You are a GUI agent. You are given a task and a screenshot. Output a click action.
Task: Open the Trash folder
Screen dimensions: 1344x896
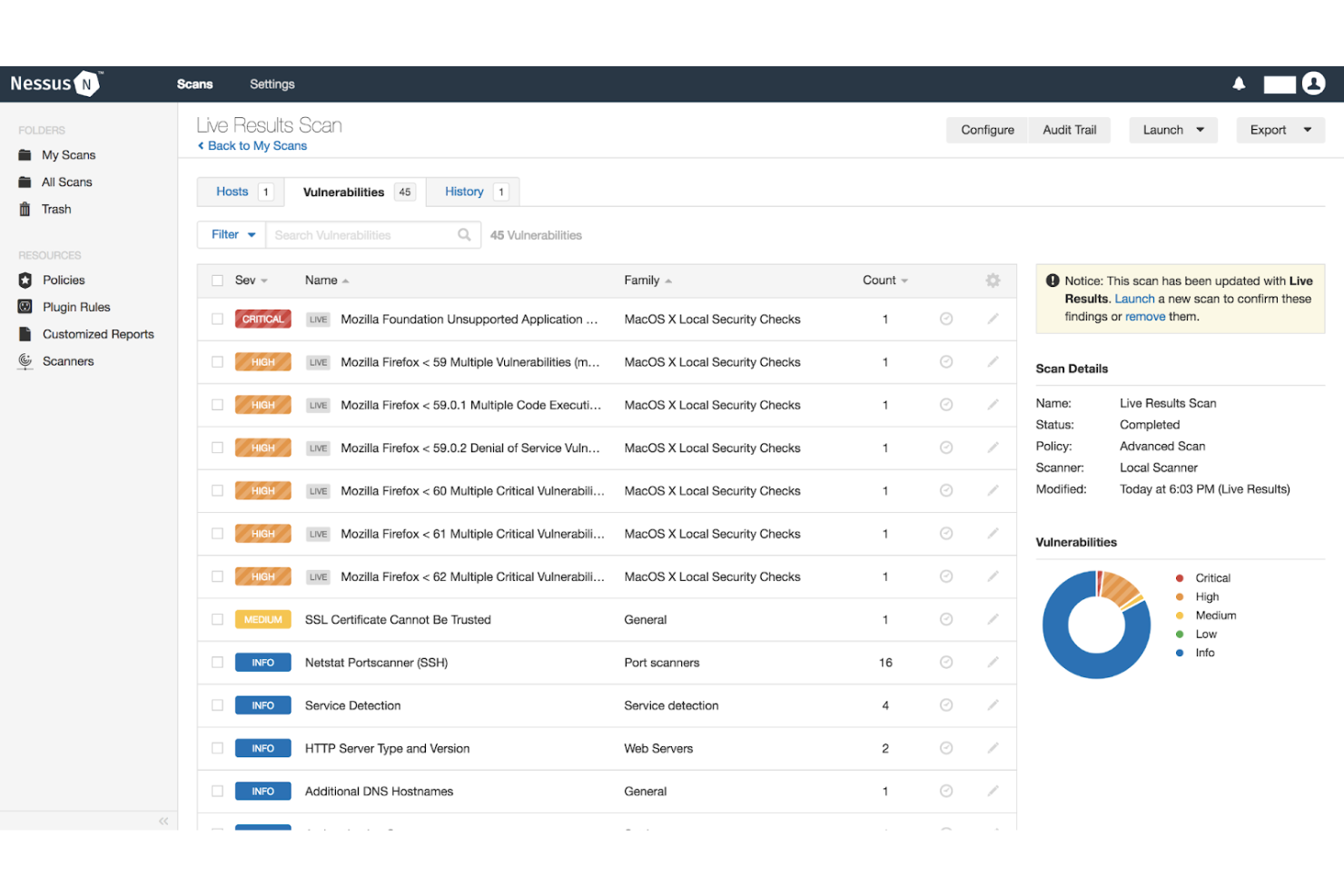[55, 210]
